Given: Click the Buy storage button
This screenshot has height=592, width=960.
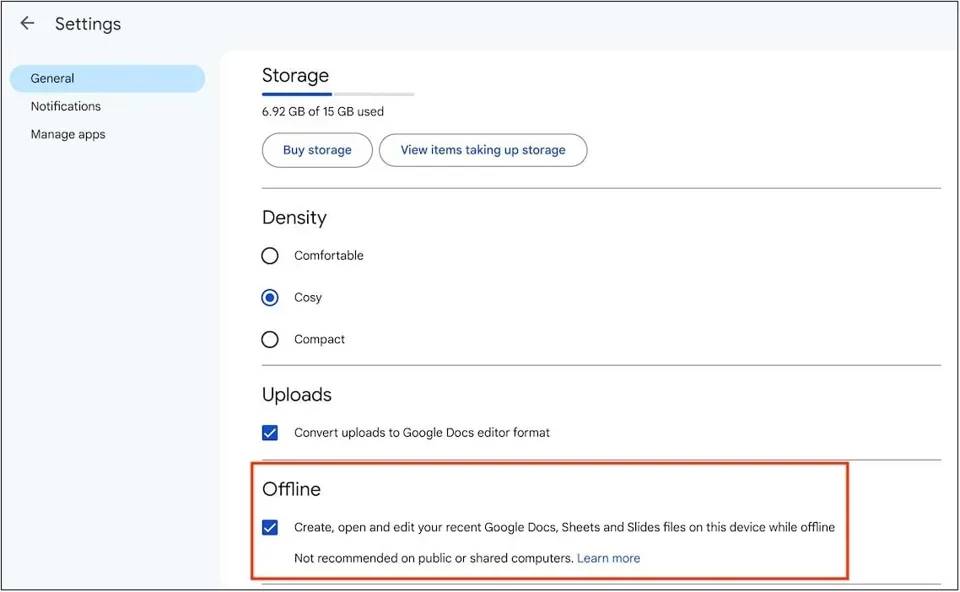Looking at the screenshot, I should click(x=317, y=150).
